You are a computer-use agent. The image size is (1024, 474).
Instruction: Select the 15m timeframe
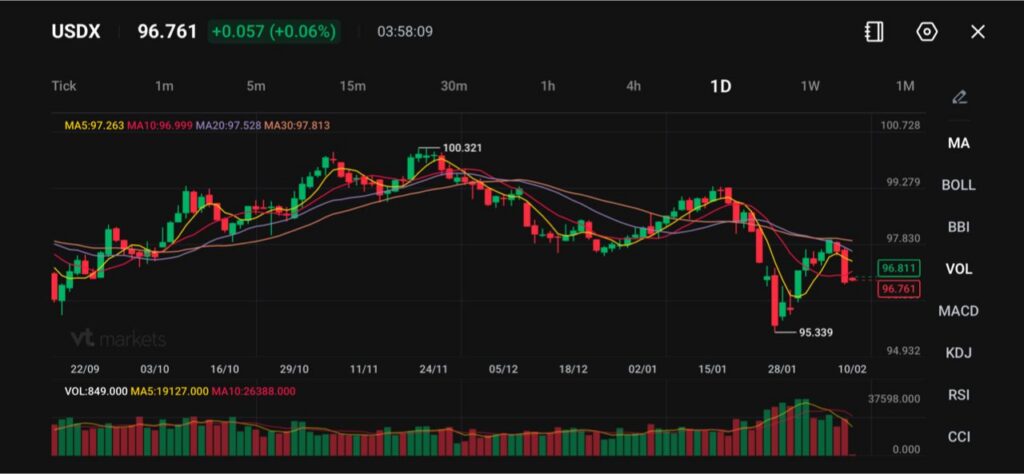point(352,86)
